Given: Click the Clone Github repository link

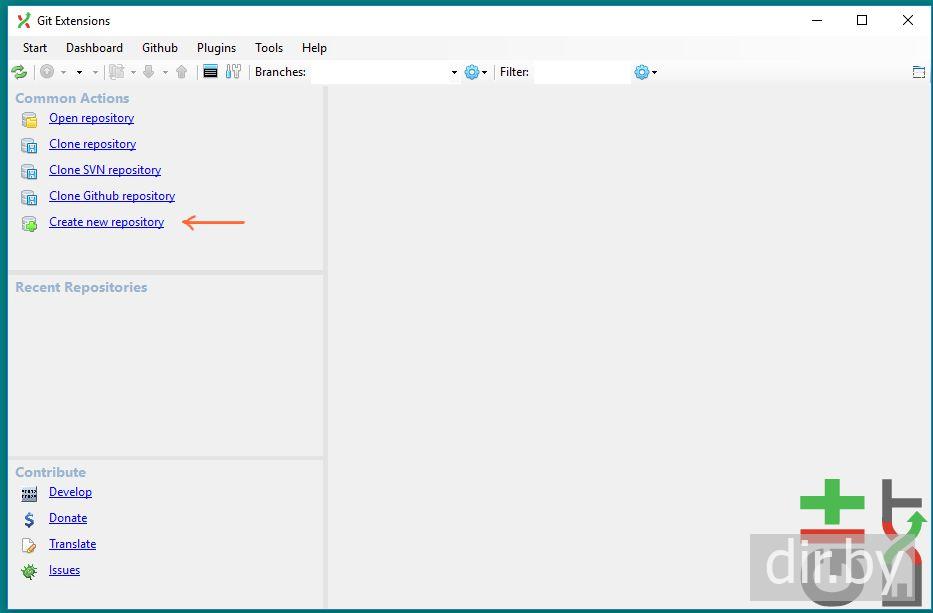Looking at the screenshot, I should (x=112, y=196).
